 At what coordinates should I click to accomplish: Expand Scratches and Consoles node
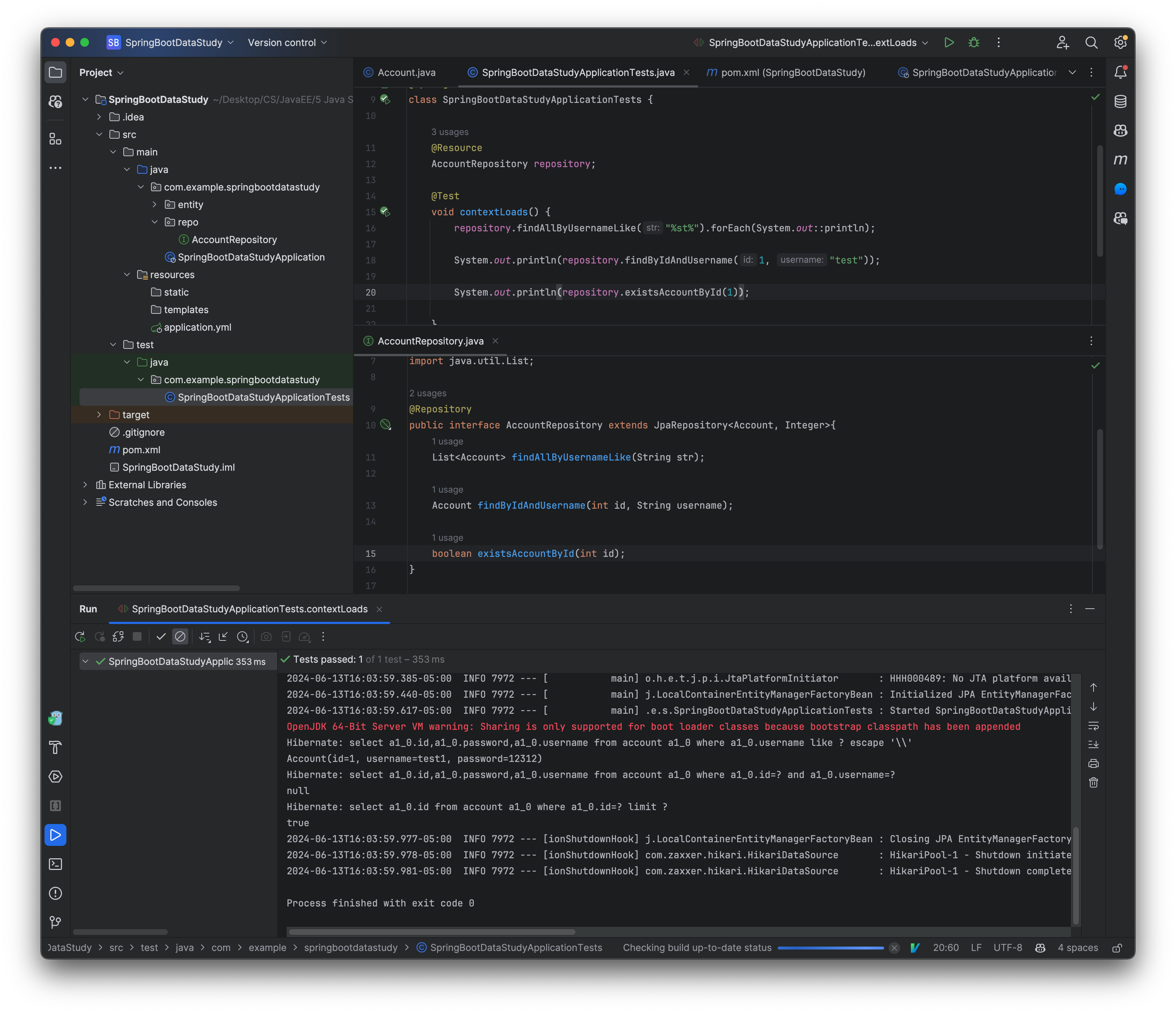pyautogui.click(x=86, y=502)
